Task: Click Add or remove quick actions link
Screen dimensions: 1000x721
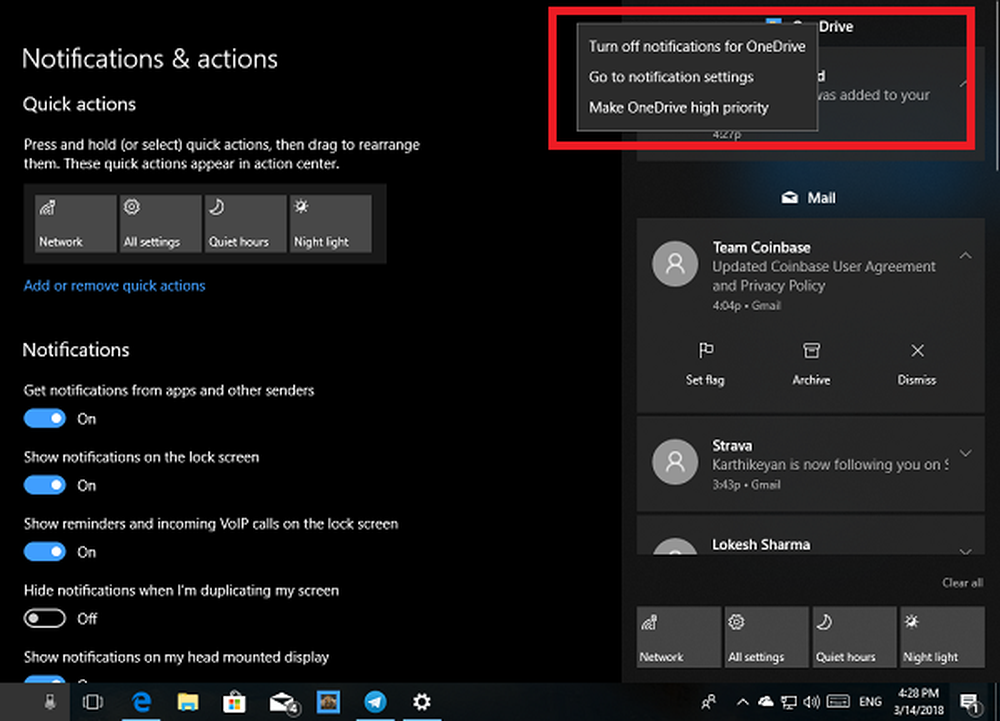Action: click(x=114, y=286)
